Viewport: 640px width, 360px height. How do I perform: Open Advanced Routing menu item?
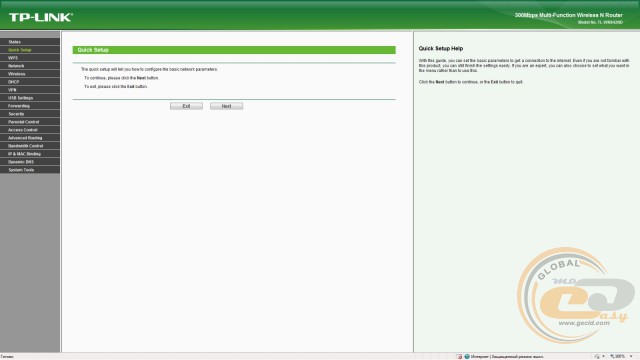[x=30, y=138]
